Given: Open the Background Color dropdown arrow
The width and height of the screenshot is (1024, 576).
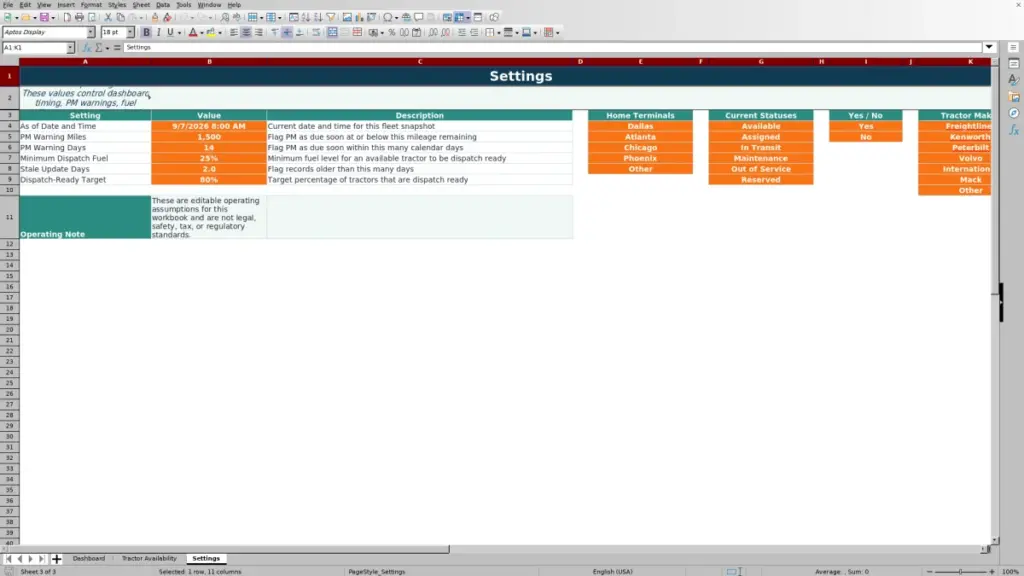Looking at the screenshot, I should tap(220, 33).
